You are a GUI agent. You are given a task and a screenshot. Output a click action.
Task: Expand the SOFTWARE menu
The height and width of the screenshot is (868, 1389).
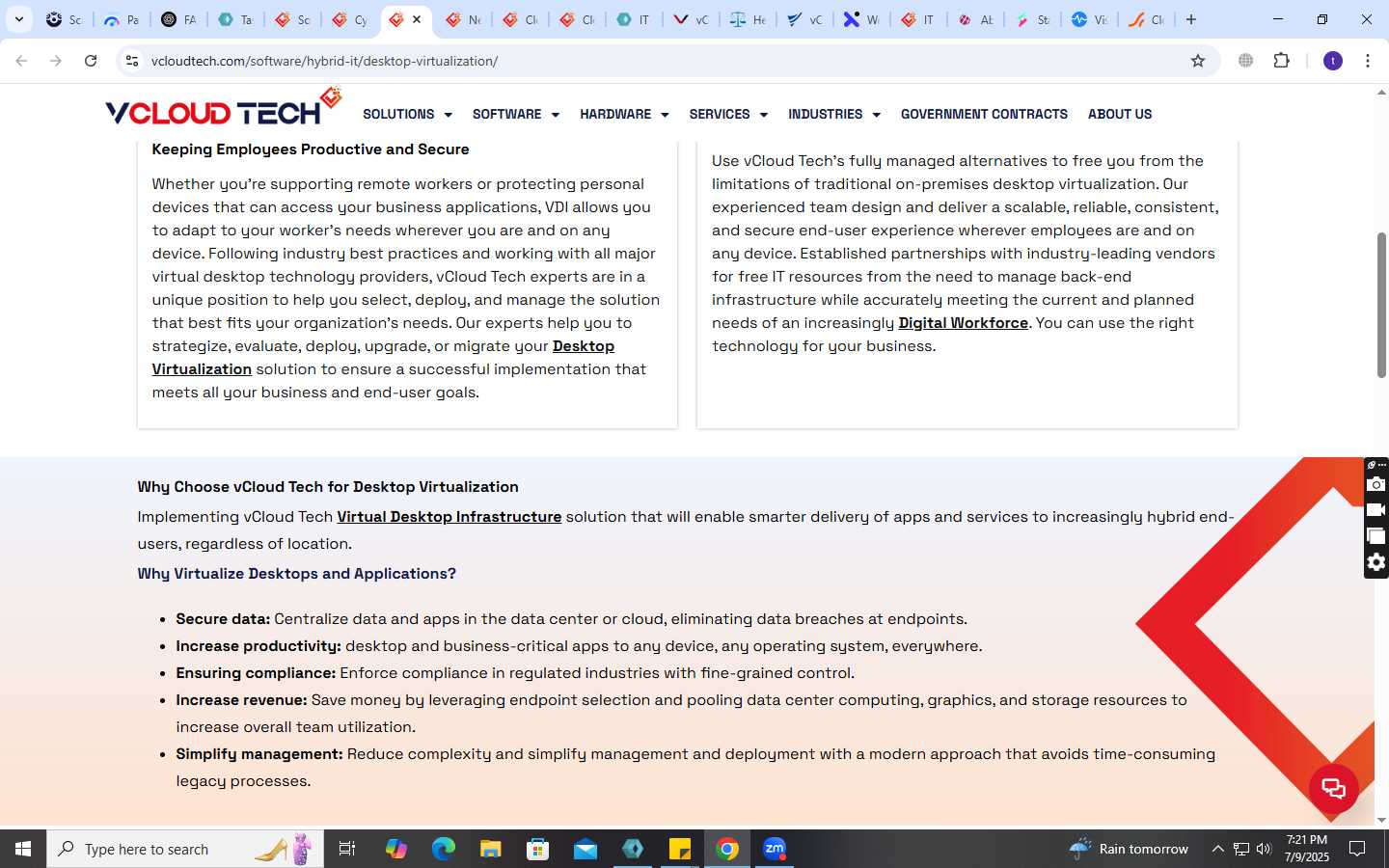pyautogui.click(x=516, y=114)
